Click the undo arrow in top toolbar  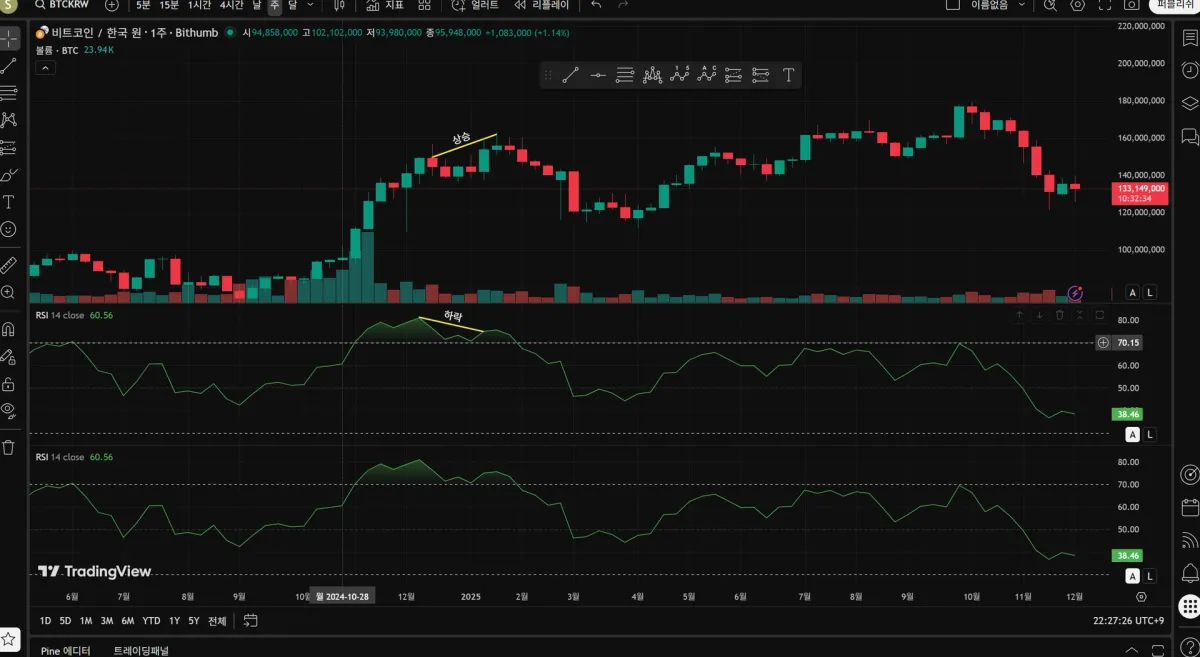coord(596,5)
